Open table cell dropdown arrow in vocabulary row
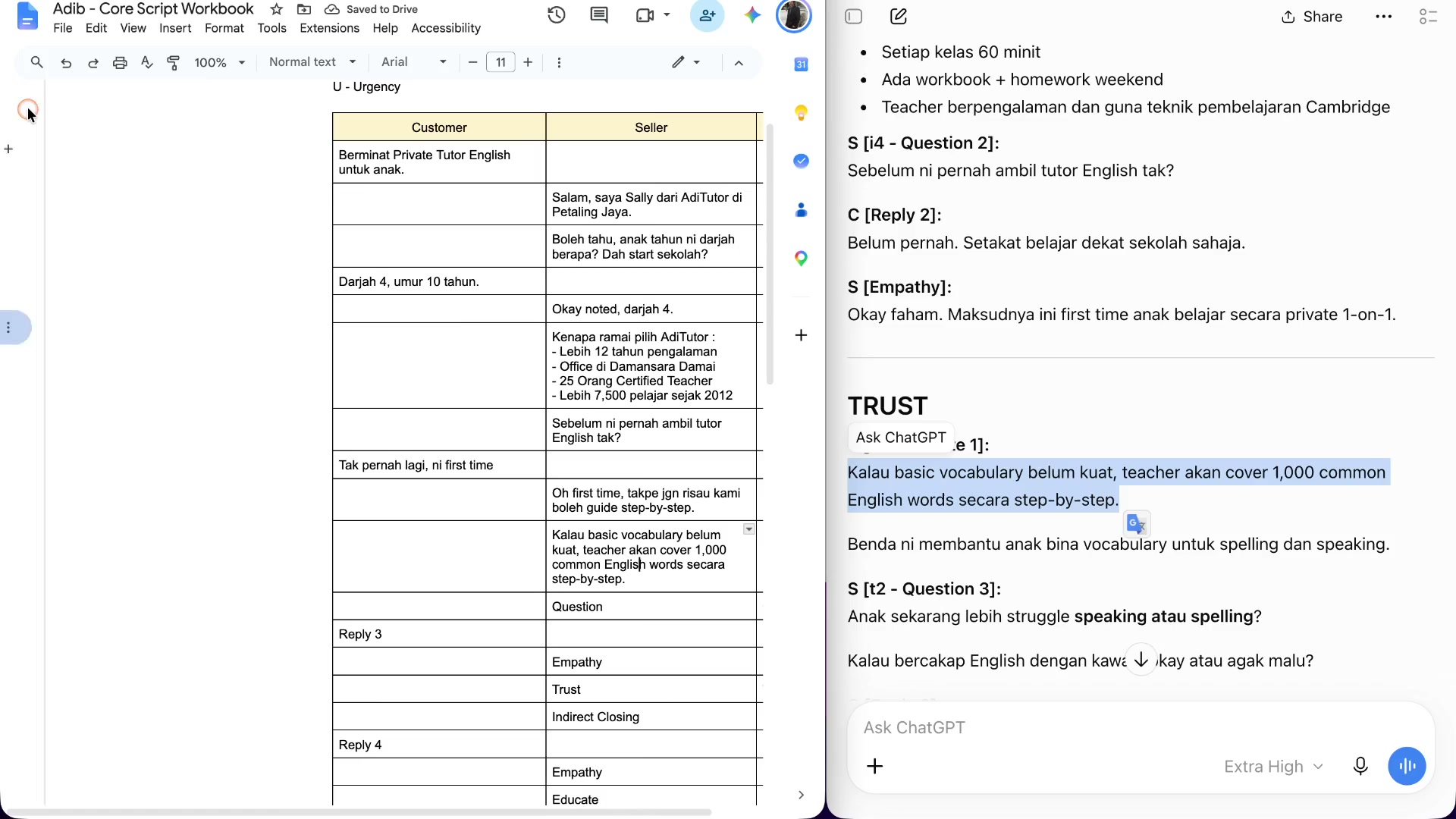 point(748,529)
